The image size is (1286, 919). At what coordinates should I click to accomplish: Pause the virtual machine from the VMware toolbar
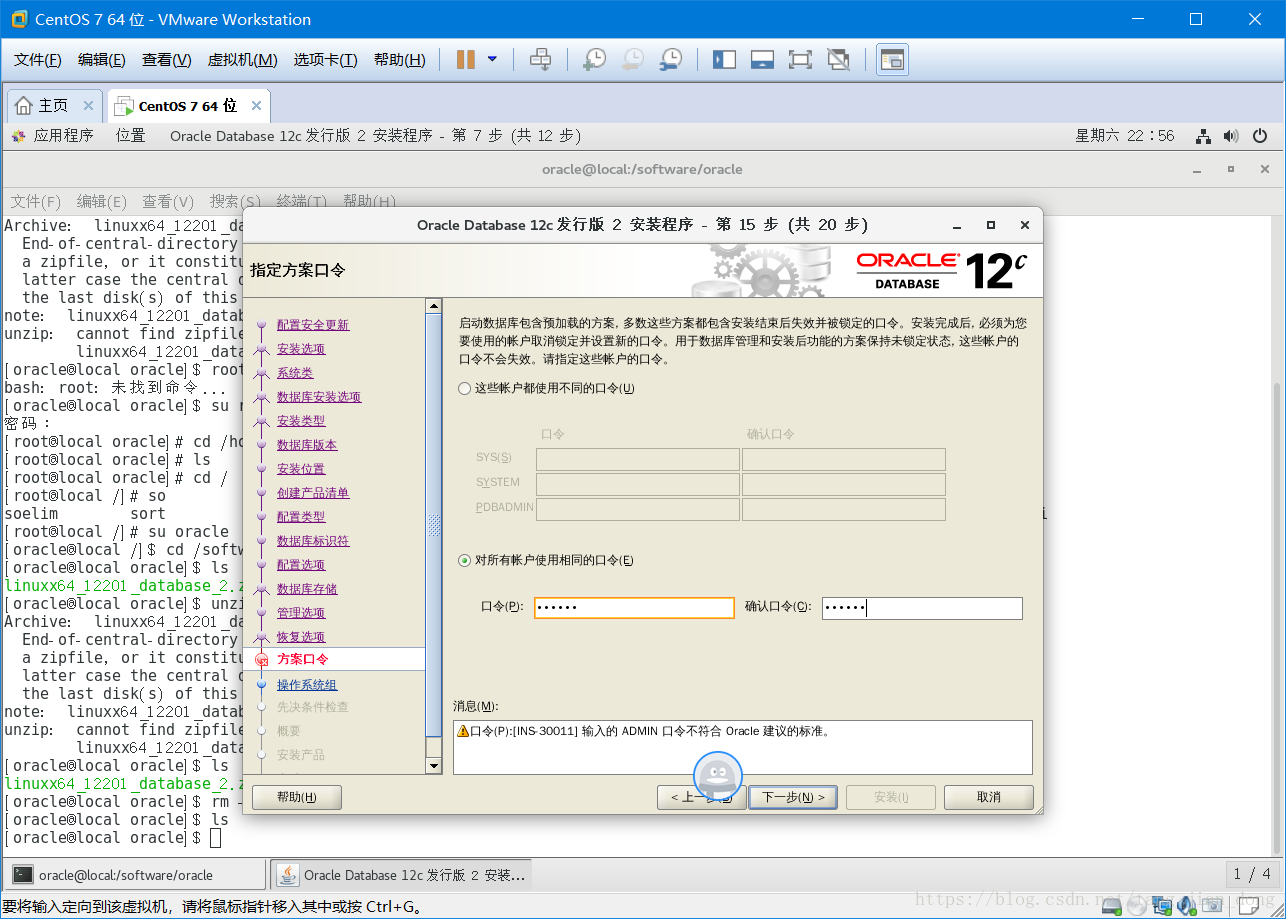click(x=466, y=60)
